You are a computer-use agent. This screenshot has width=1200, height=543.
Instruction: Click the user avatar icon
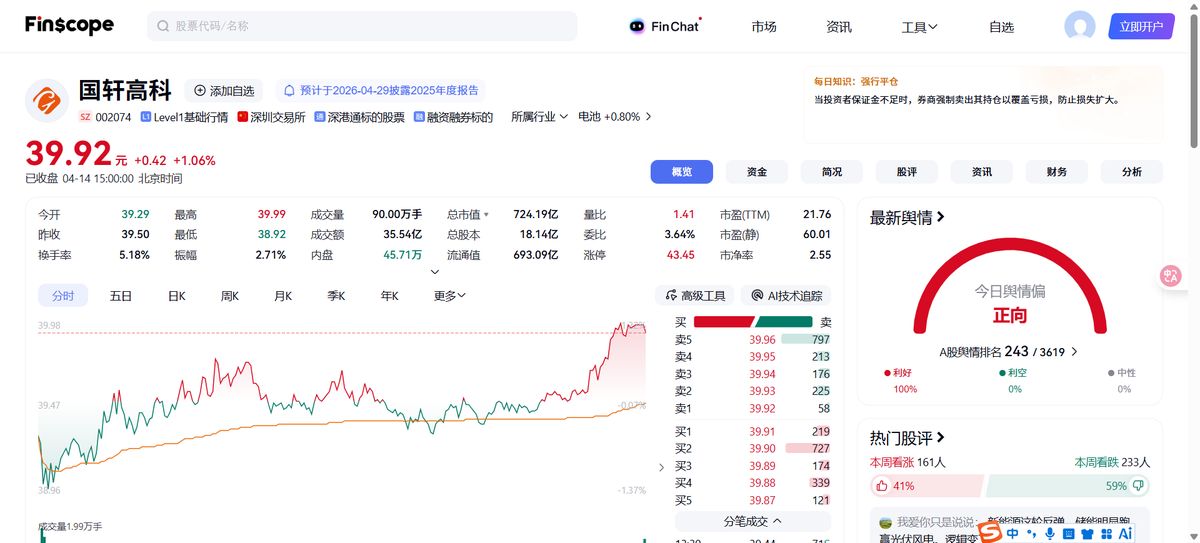(x=1079, y=27)
